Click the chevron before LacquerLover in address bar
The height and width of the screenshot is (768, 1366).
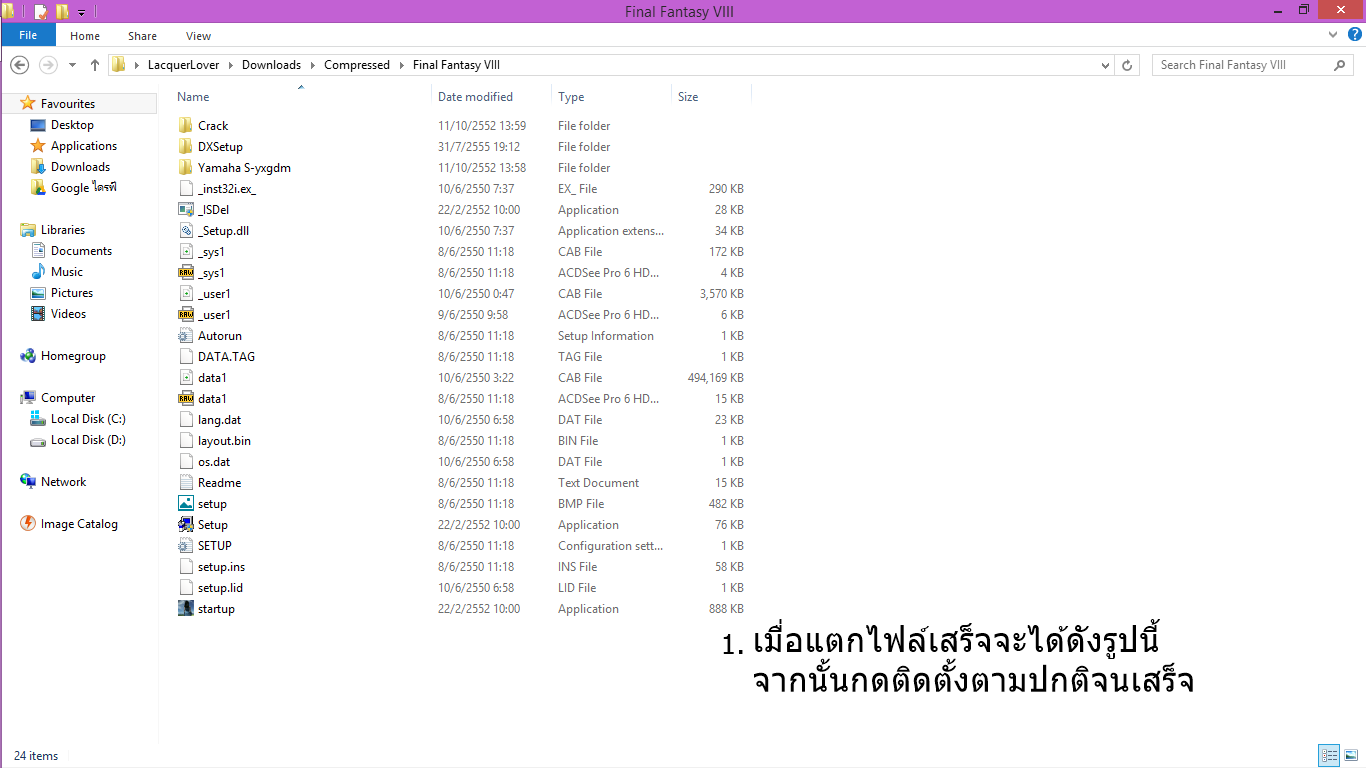tap(136, 65)
